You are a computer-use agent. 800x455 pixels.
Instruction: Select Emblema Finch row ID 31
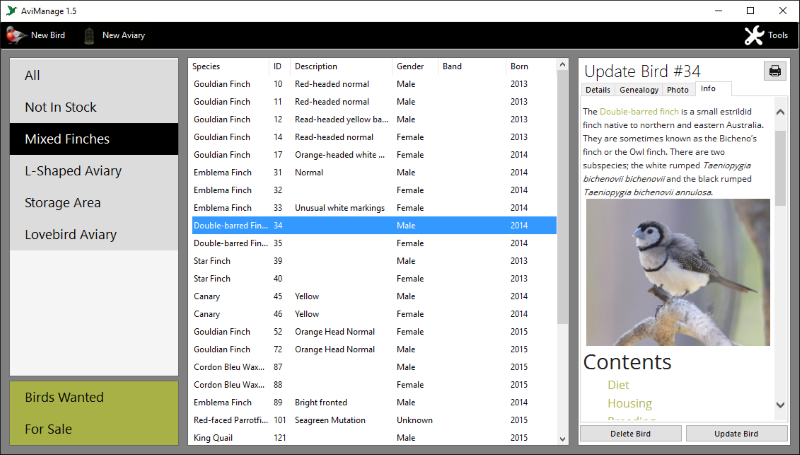pos(374,172)
